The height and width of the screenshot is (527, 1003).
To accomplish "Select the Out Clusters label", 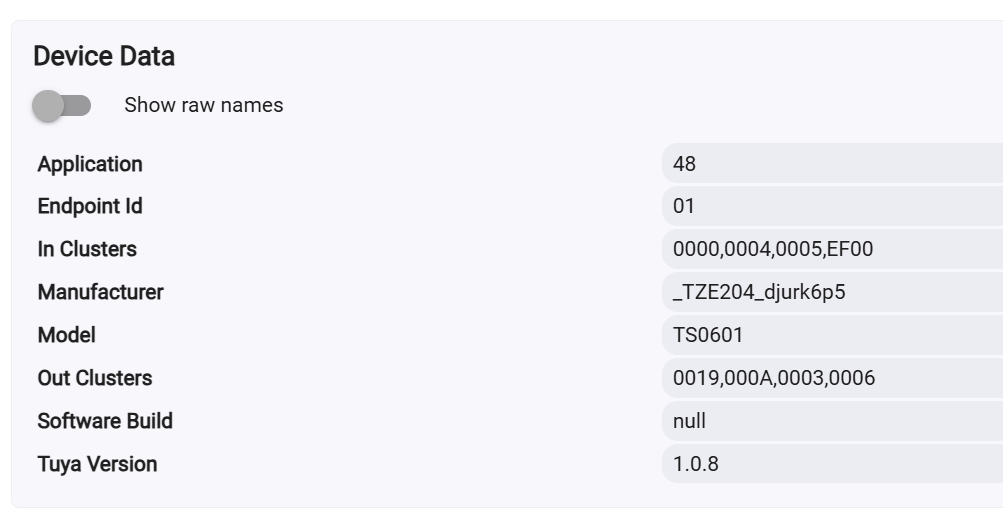I will click(x=95, y=378).
